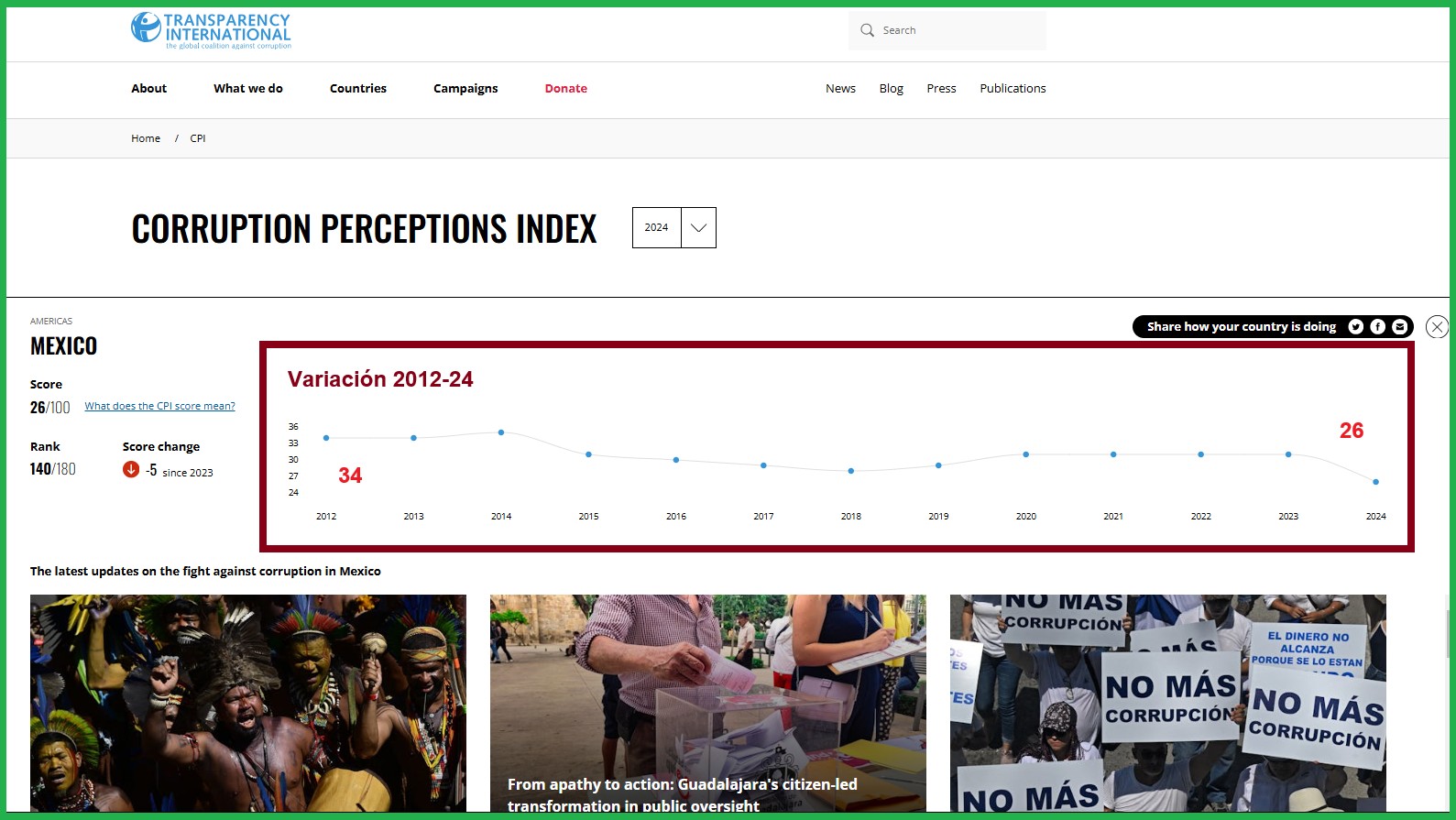Go to the Blog page
The width and height of the screenshot is (1456, 820).
pos(892,89)
